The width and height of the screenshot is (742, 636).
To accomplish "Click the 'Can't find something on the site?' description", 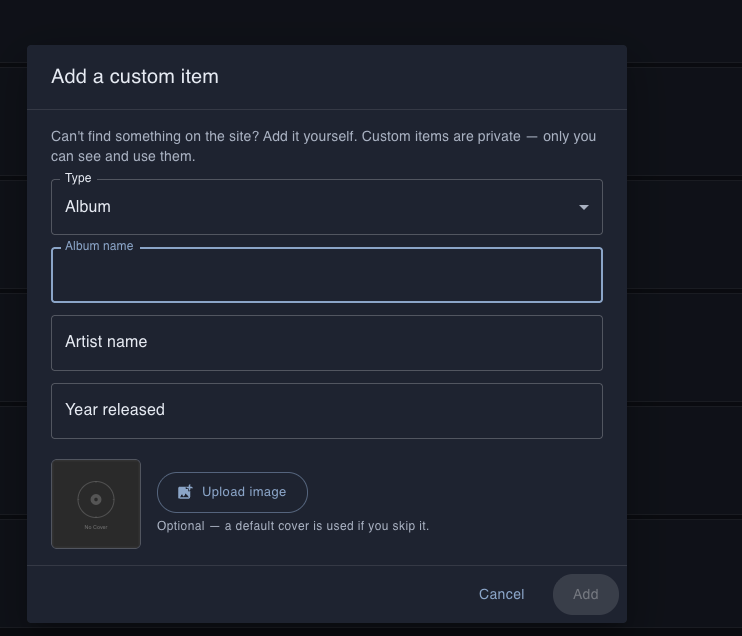I will coord(324,146).
